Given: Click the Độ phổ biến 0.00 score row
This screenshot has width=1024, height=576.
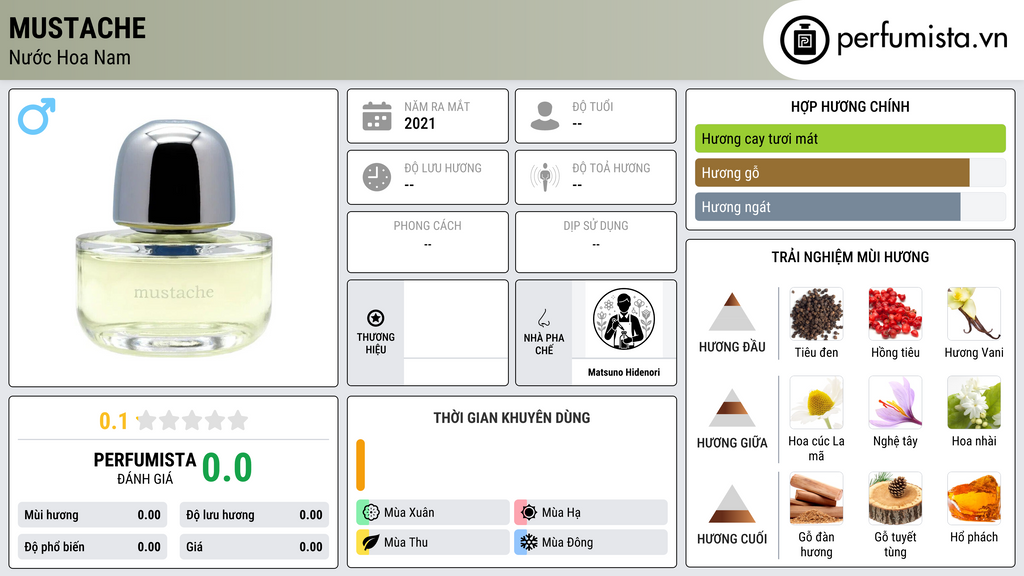Looking at the screenshot, I should point(92,547).
